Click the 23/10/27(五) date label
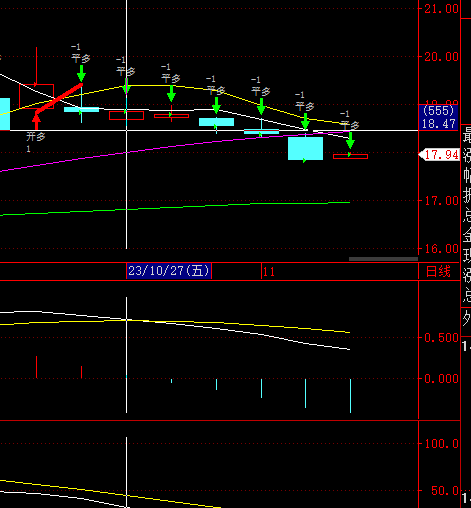The image size is (471, 508). click(x=169, y=271)
